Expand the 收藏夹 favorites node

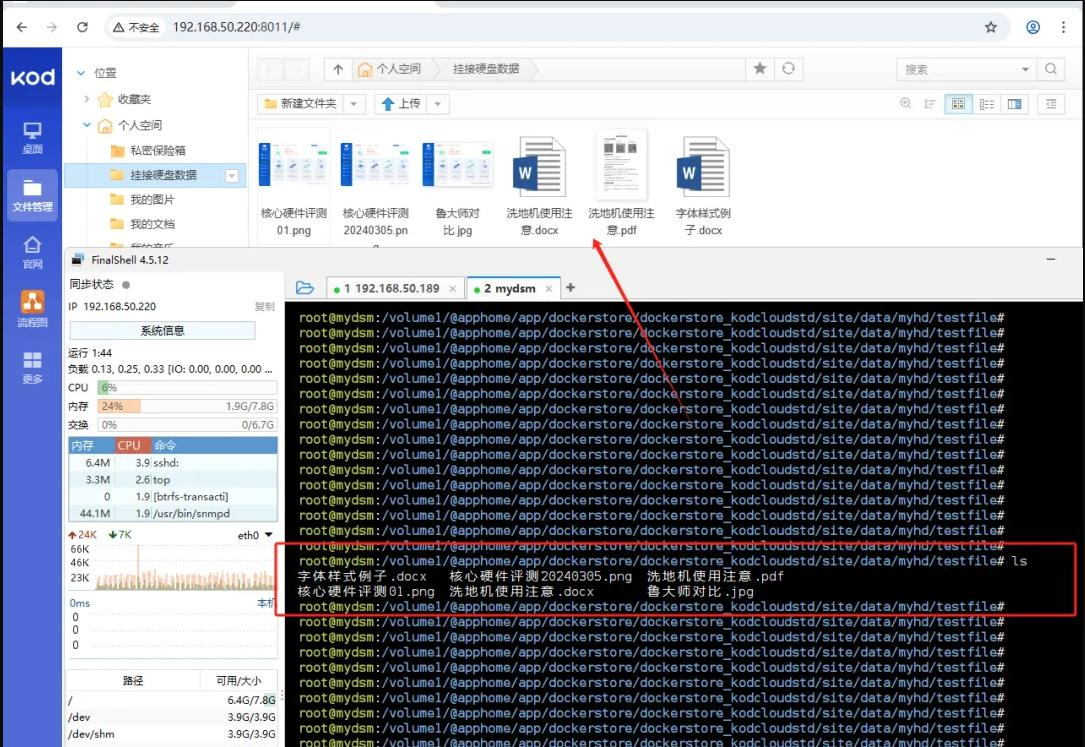point(86,99)
